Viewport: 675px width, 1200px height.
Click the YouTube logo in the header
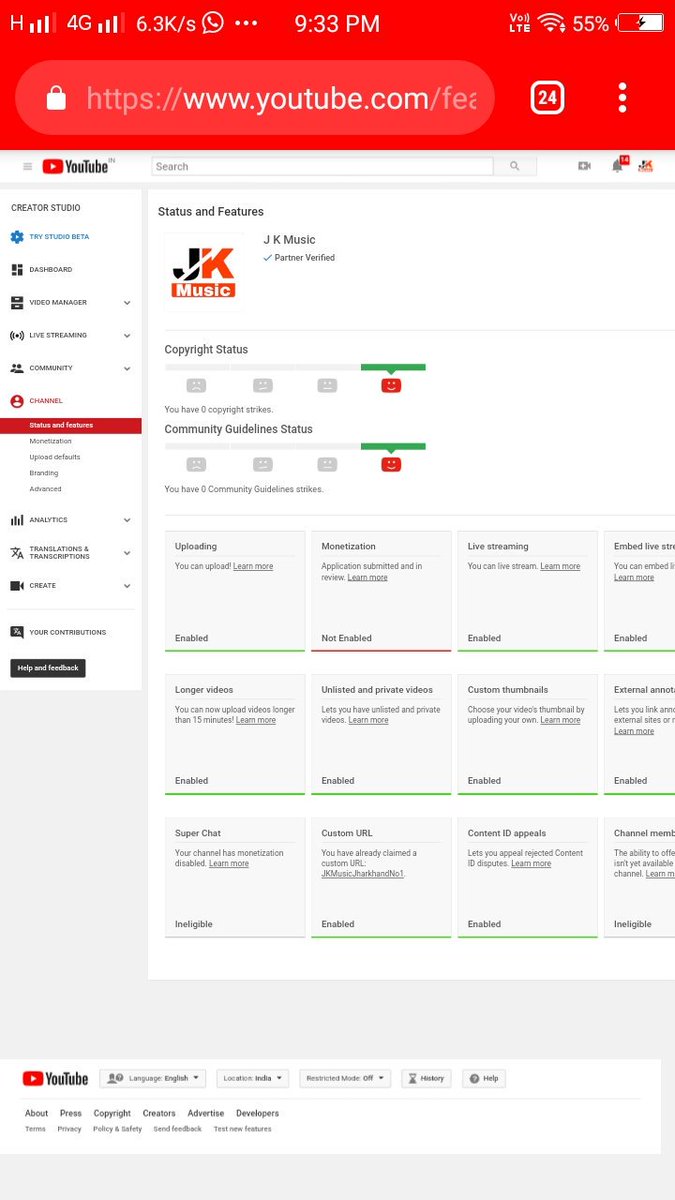[75, 166]
